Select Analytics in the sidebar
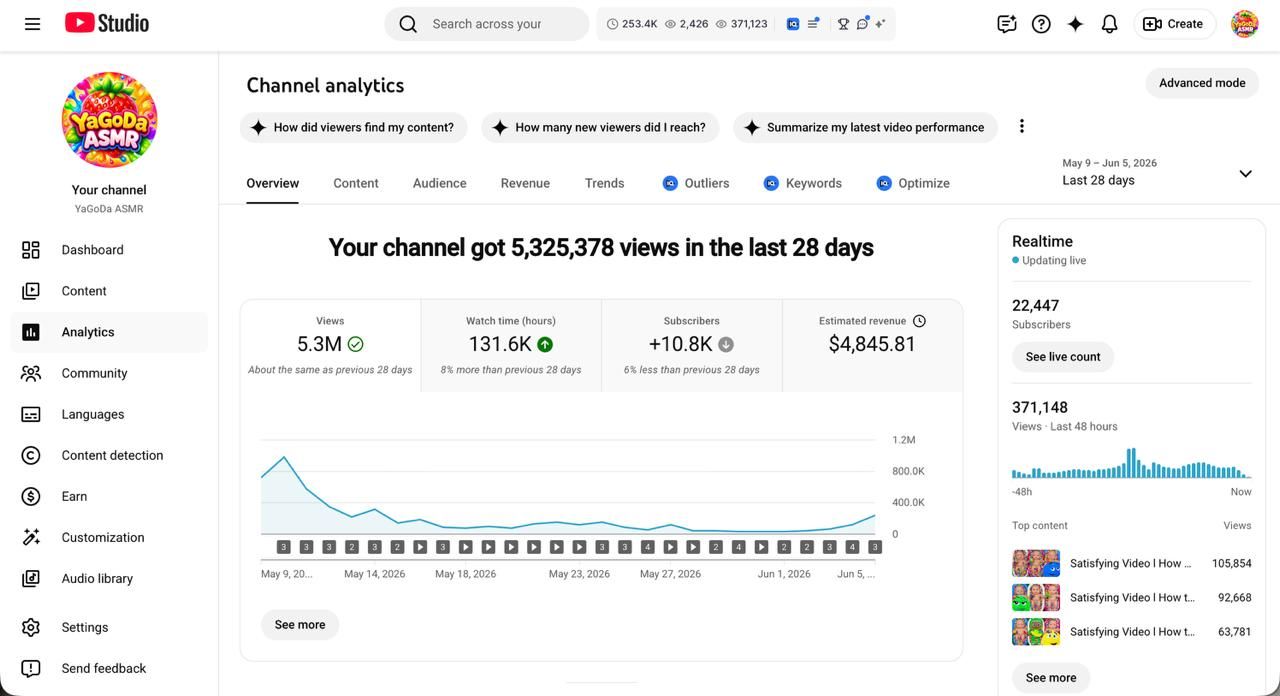 109,332
